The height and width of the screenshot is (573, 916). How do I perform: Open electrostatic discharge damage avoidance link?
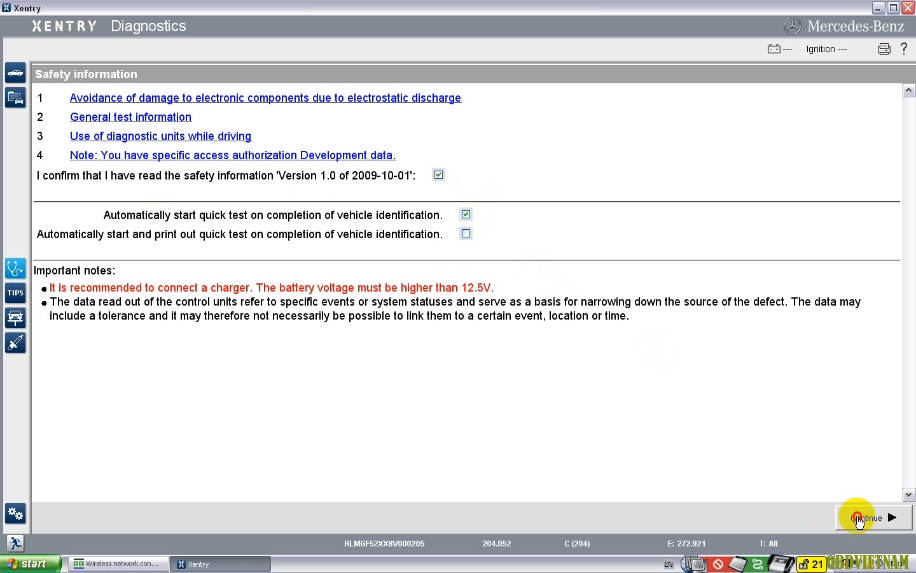pyautogui.click(x=265, y=98)
